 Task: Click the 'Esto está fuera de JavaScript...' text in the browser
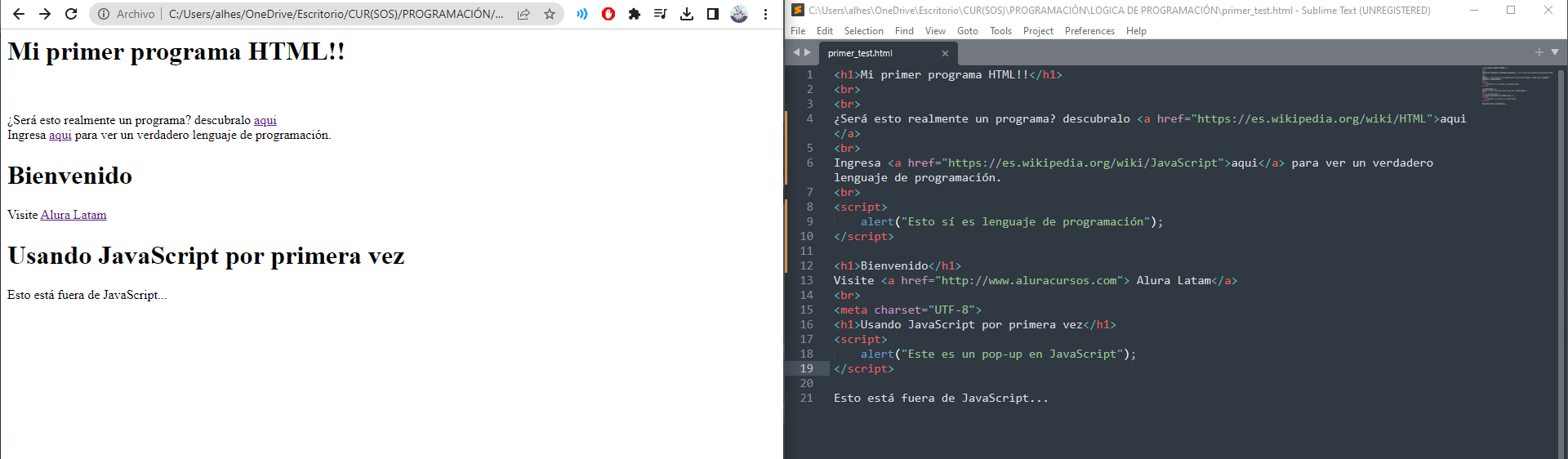pyautogui.click(x=87, y=295)
